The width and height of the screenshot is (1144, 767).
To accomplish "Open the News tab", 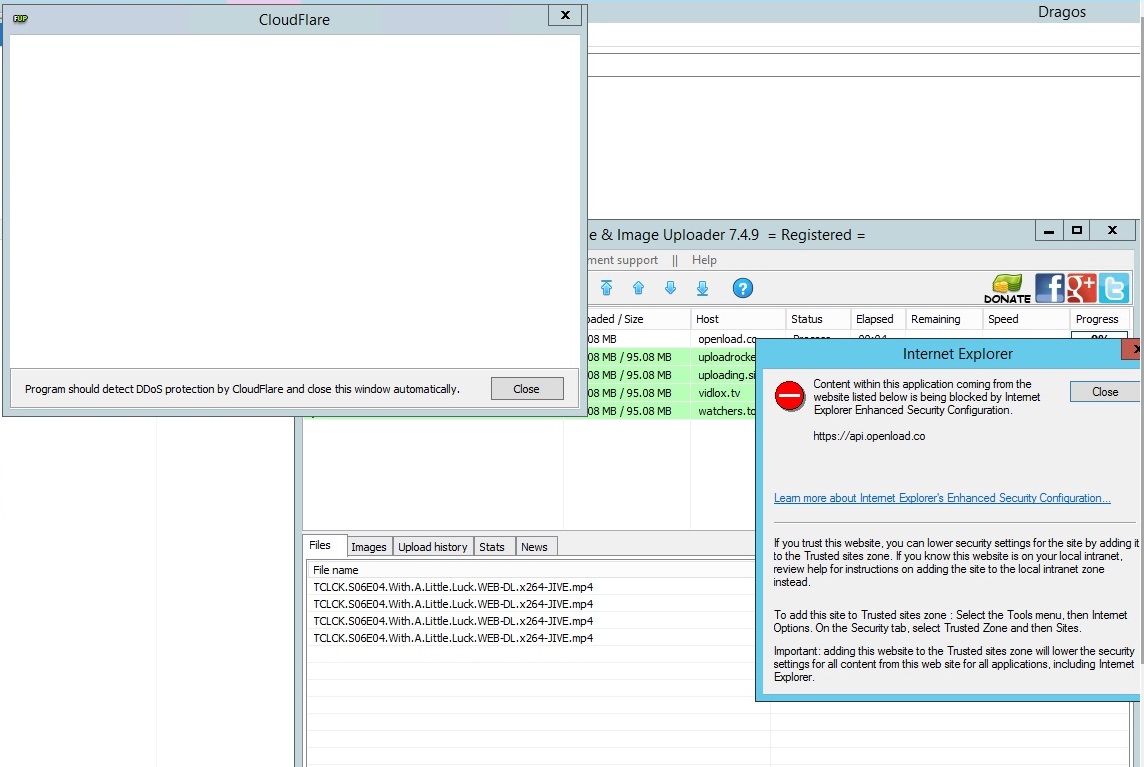I will (534, 547).
